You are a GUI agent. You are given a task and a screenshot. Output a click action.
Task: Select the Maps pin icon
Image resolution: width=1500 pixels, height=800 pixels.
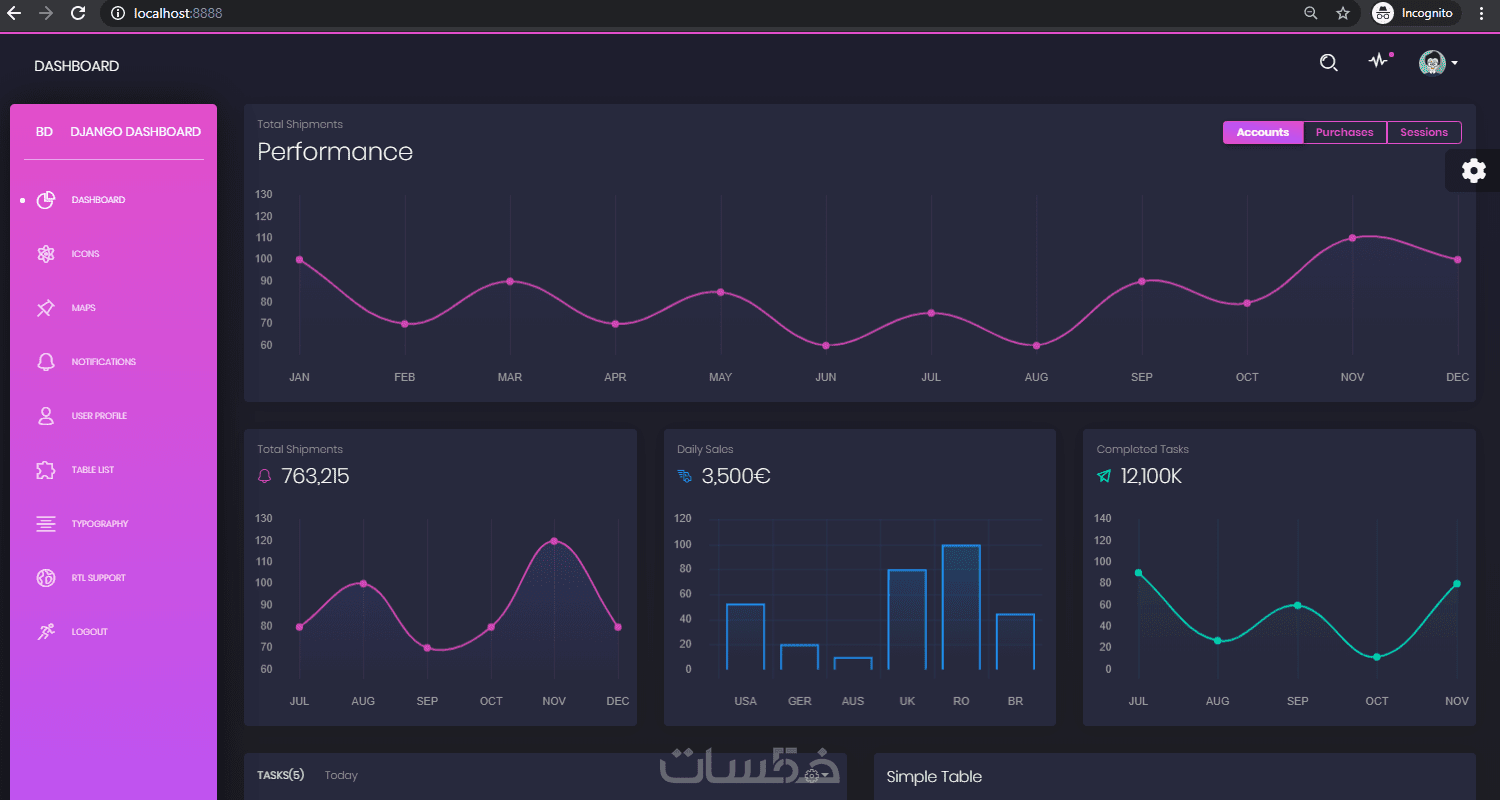pos(46,308)
